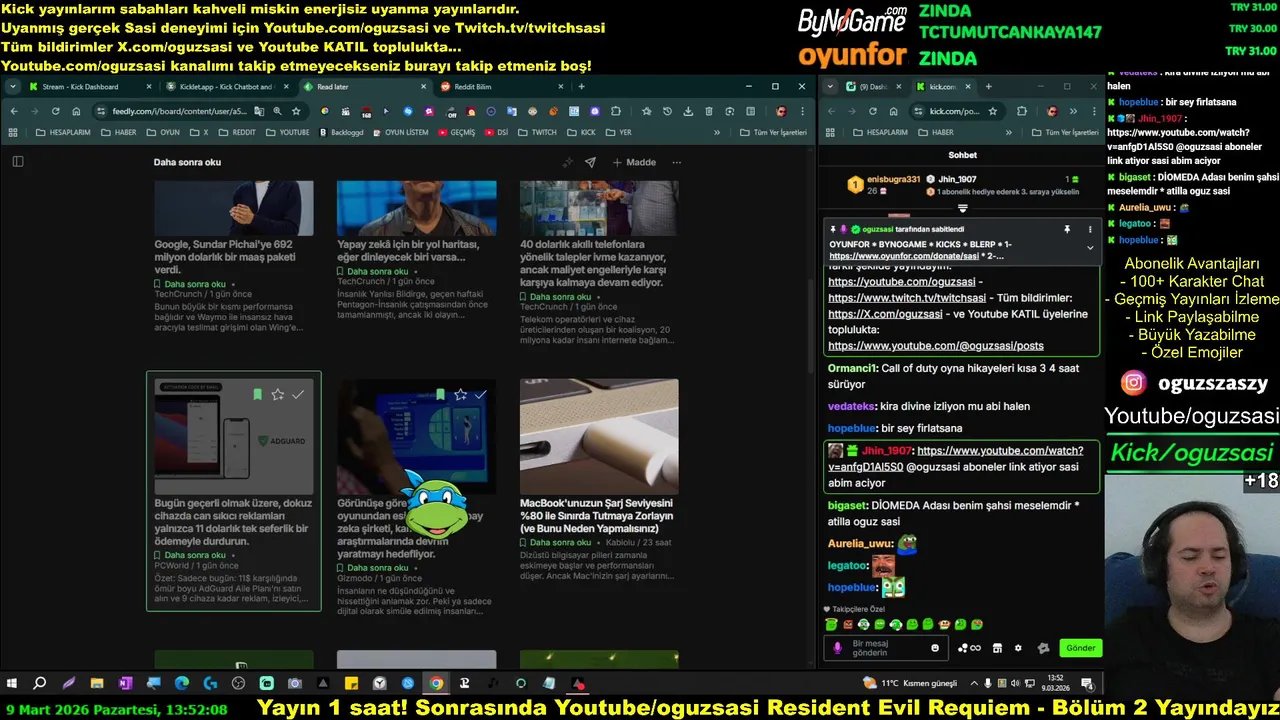Reload the kick.com page in the right browser
The height and width of the screenshot is (720, 1280).
872,111
